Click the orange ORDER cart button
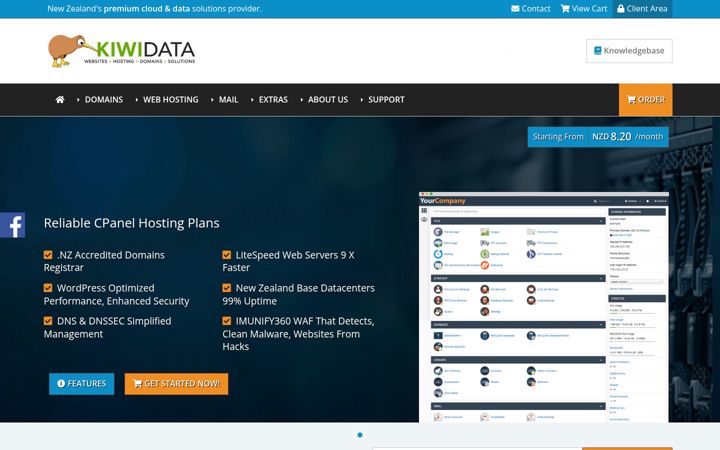The image size is (720, 450). [645, 100]
